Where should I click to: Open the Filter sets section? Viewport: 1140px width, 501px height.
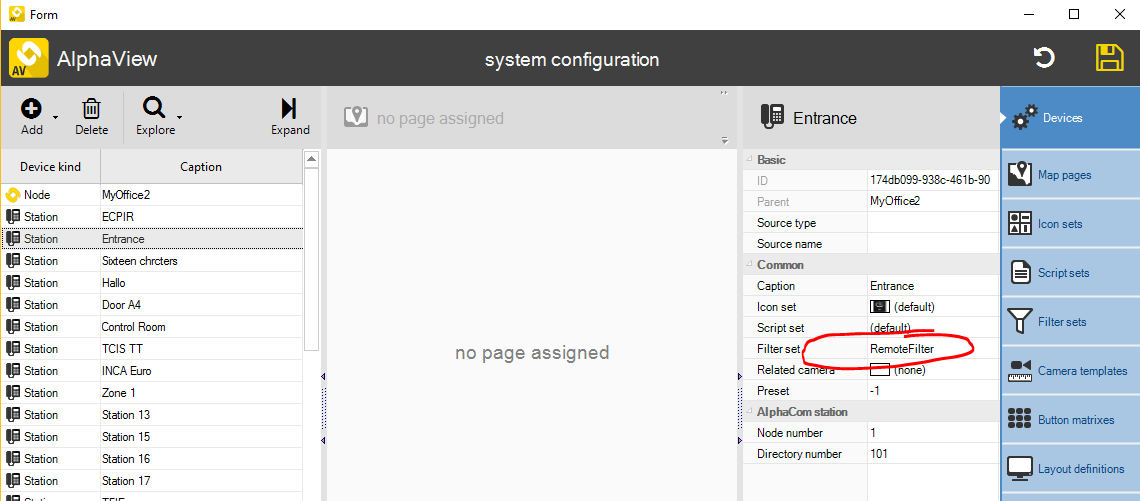click(x=1069, y=322)
